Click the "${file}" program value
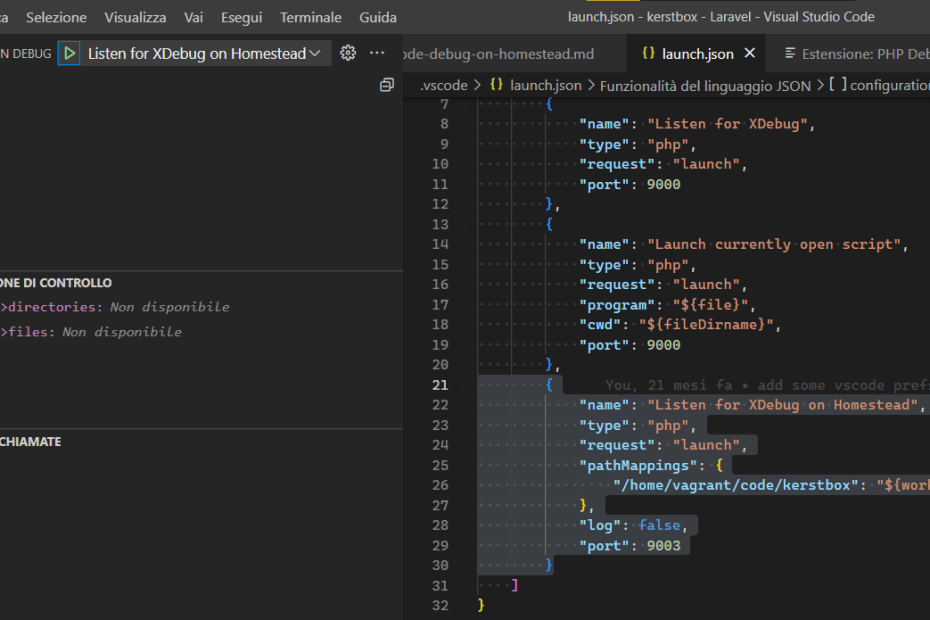This screenshot has width=930, height=620. [x=710, y=304]
